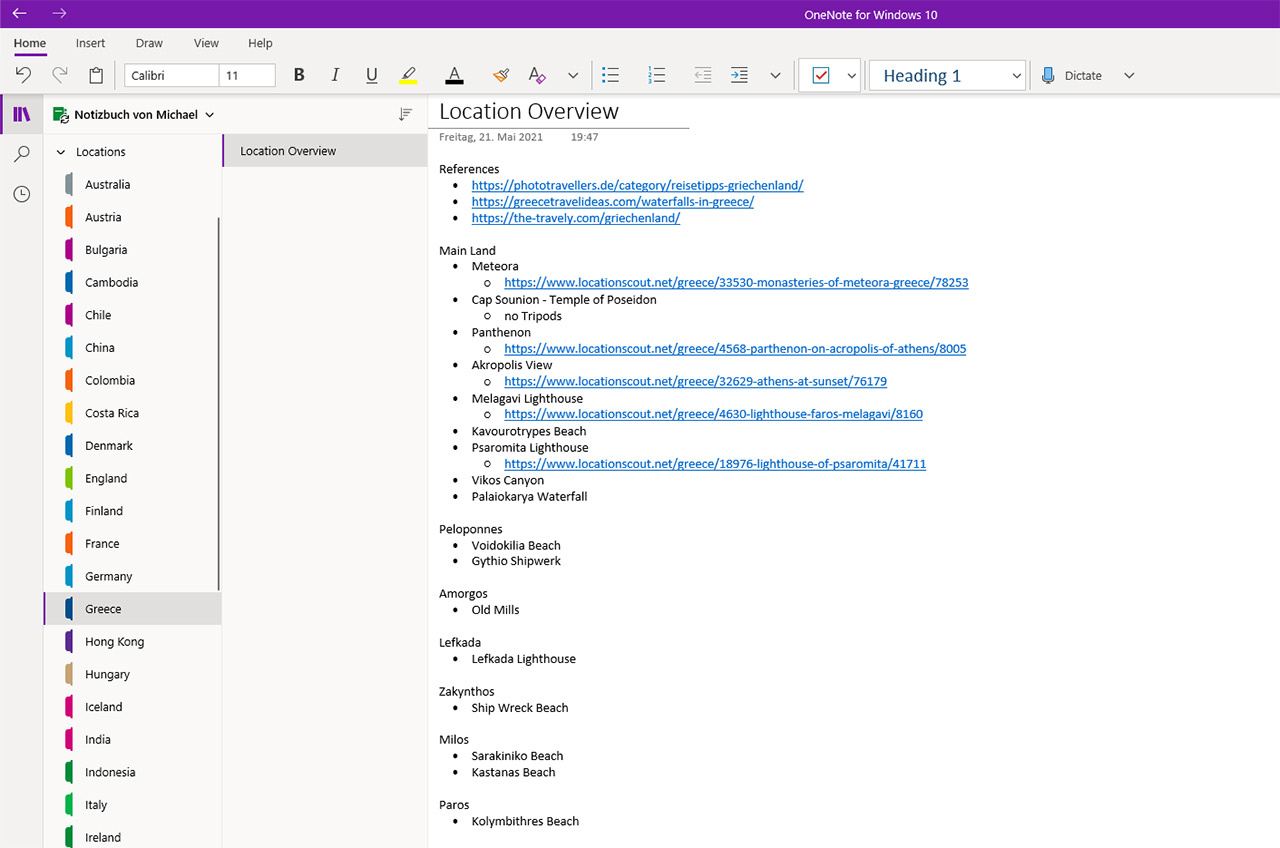The image size is (1280, 848).
Task: Collapse the Locations section group
Action: [61, 152]
